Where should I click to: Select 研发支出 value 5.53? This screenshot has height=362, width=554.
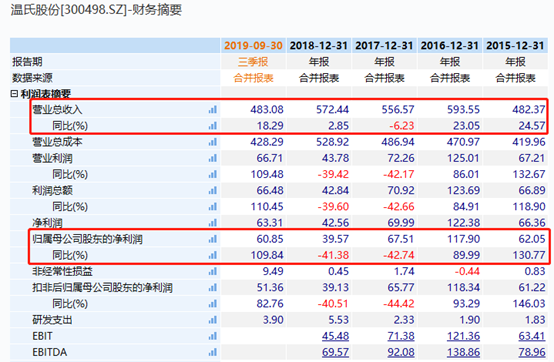click(x=338, y=320)
